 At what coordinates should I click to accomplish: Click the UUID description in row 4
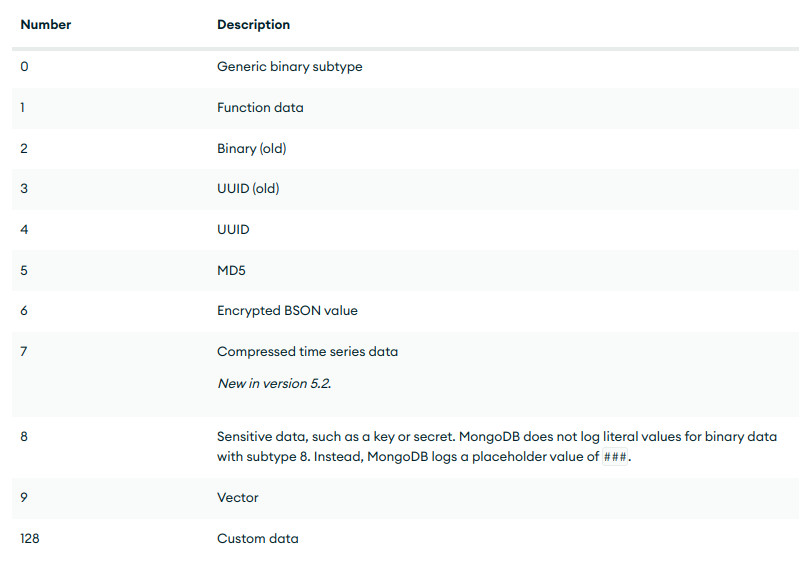point(233,230)
